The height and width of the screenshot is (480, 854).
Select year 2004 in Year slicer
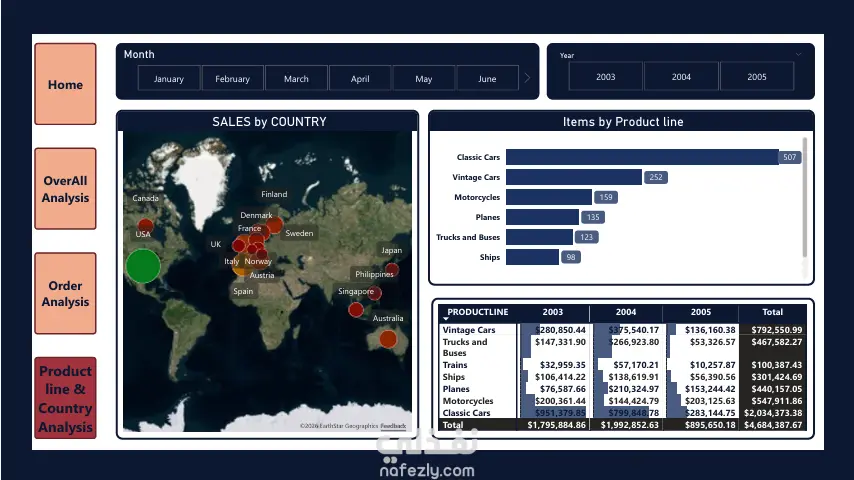[x=681, y=77]
